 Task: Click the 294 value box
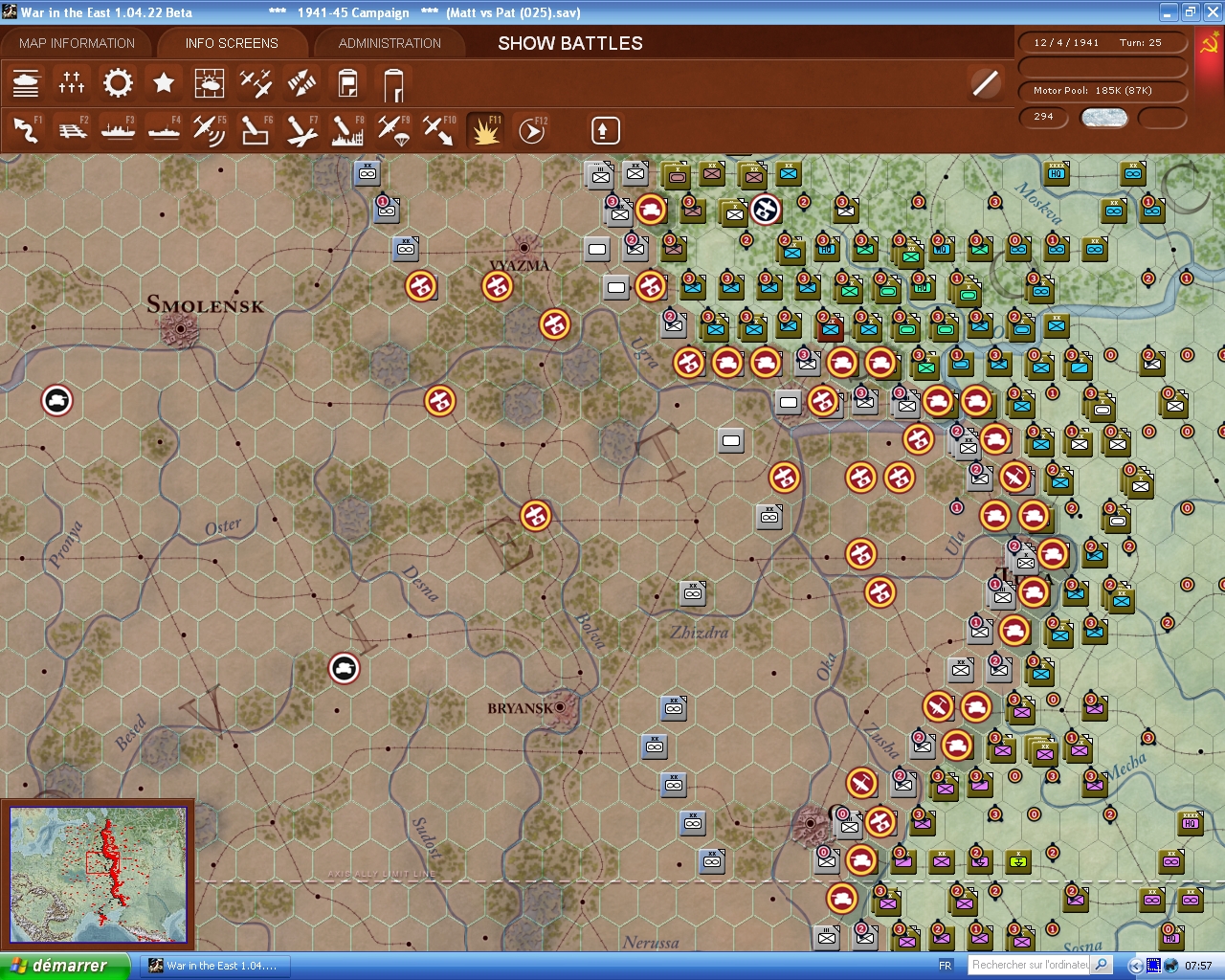click(1045, 117)
